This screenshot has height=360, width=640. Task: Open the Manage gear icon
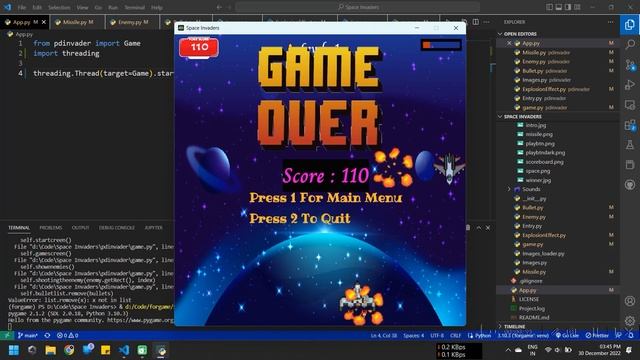click(x=630, y=320)
